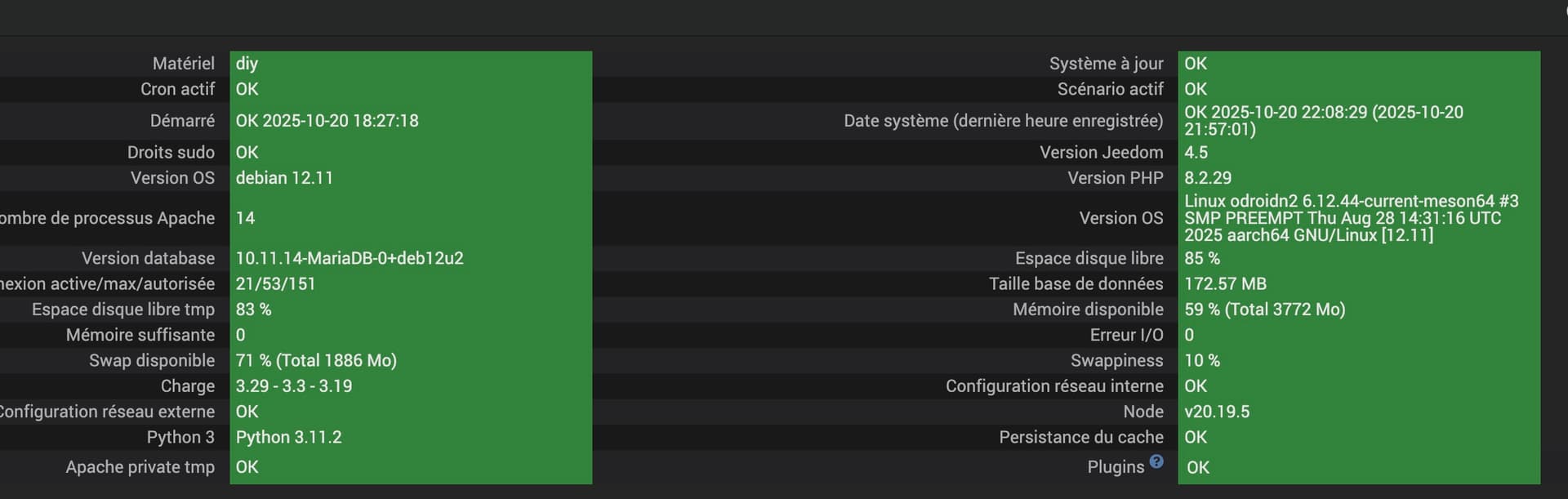This screenshot has height=499, width=1568.
Task: Select the Mémoire disponible 59 % value
Action: pyautogui.click(x=1264, y=310)
